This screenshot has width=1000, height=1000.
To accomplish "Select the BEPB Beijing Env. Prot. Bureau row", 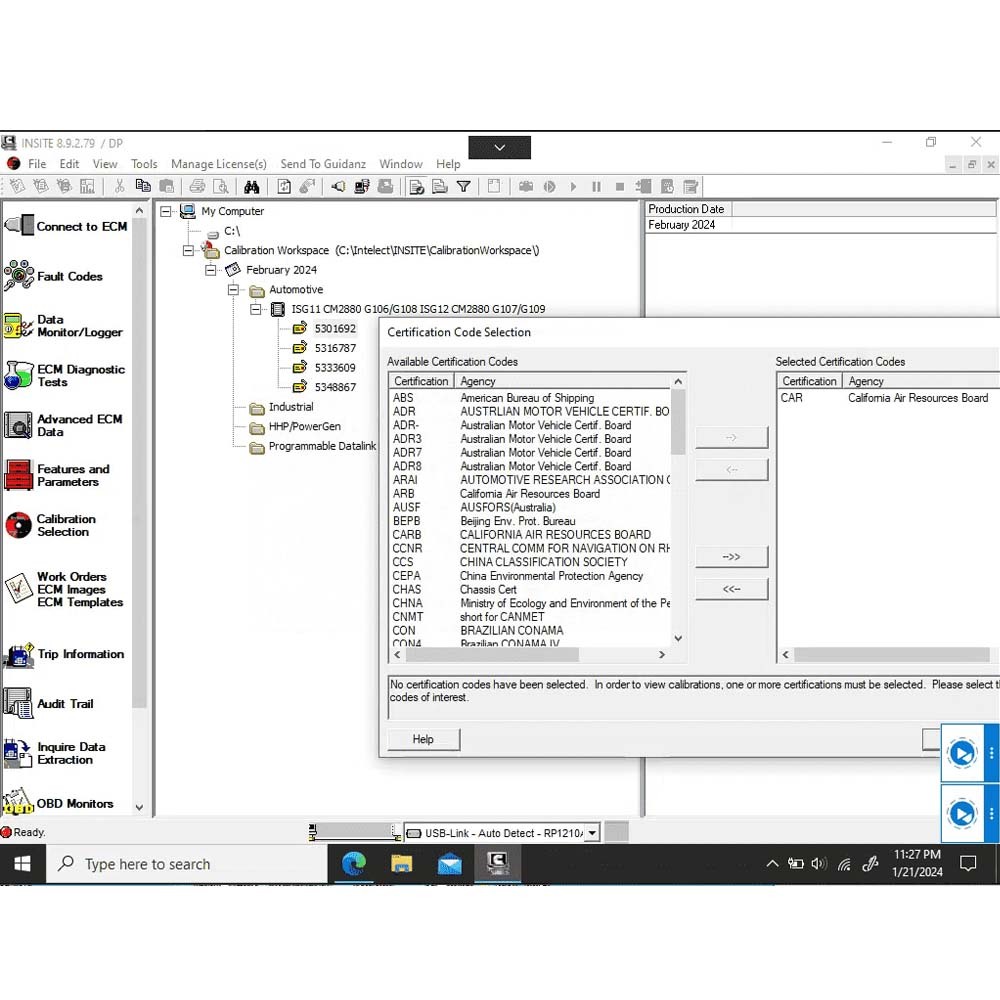I will (530, 521).
